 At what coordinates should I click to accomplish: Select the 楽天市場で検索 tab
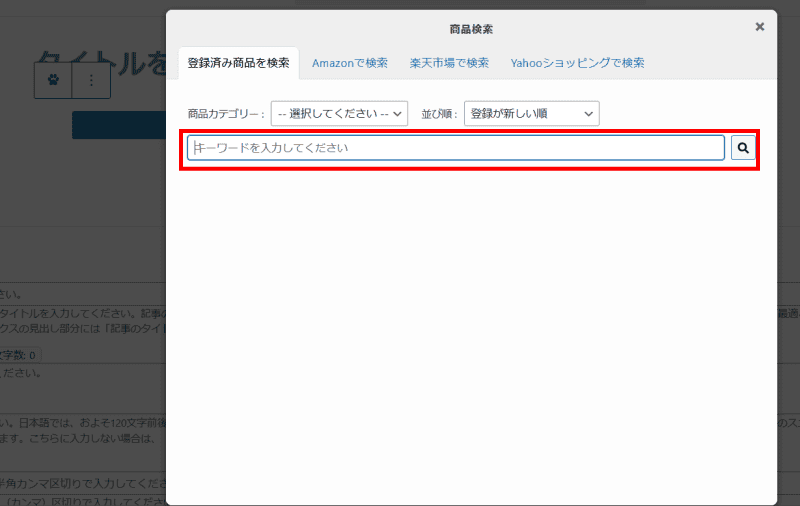pyautogui.click(x=449, y=63)
